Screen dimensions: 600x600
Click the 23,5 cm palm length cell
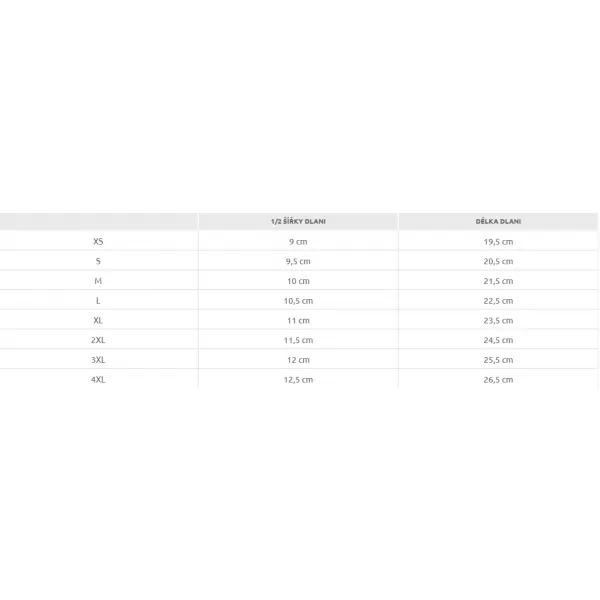pyautogui.click(x=498, y=320)
